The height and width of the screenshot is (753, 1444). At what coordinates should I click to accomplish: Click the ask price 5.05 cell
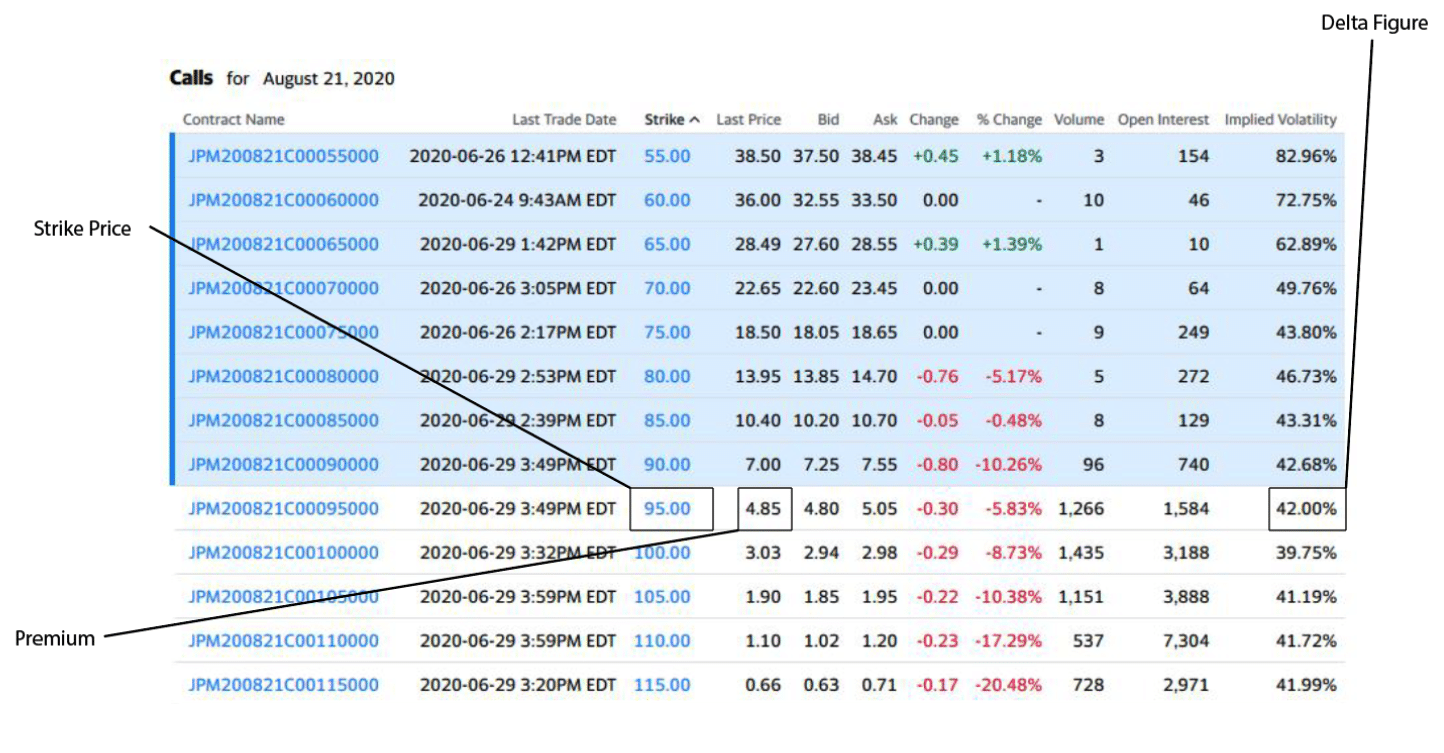coord(880,508)
